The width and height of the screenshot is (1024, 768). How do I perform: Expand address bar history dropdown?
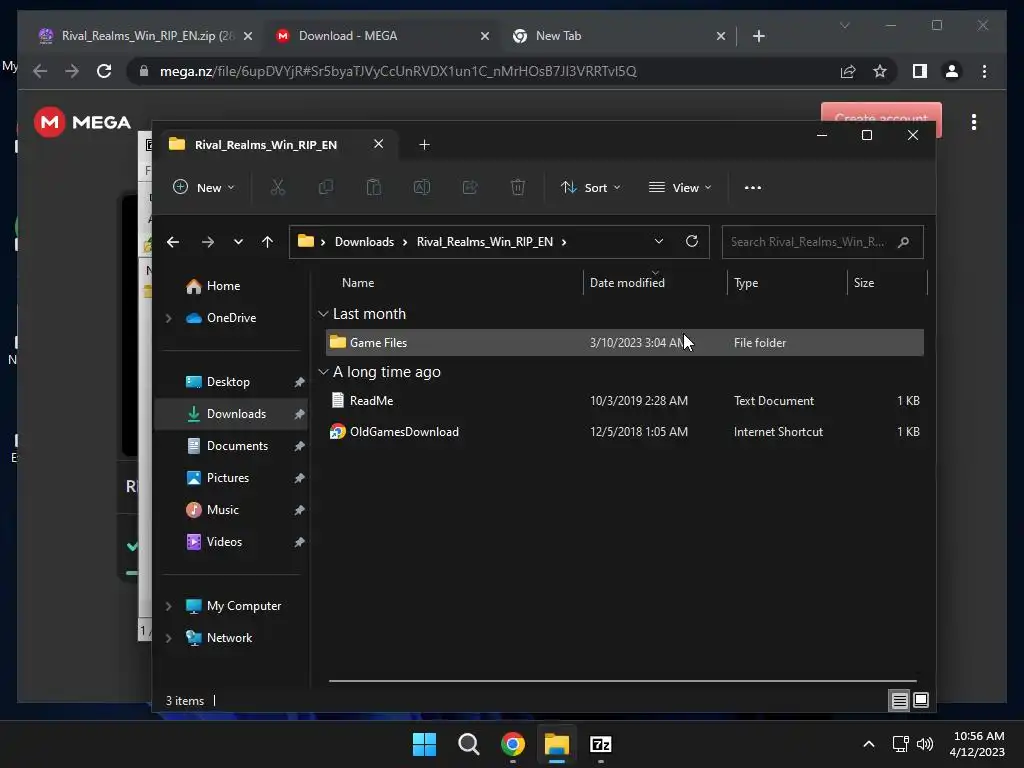(x=659, y=242)
